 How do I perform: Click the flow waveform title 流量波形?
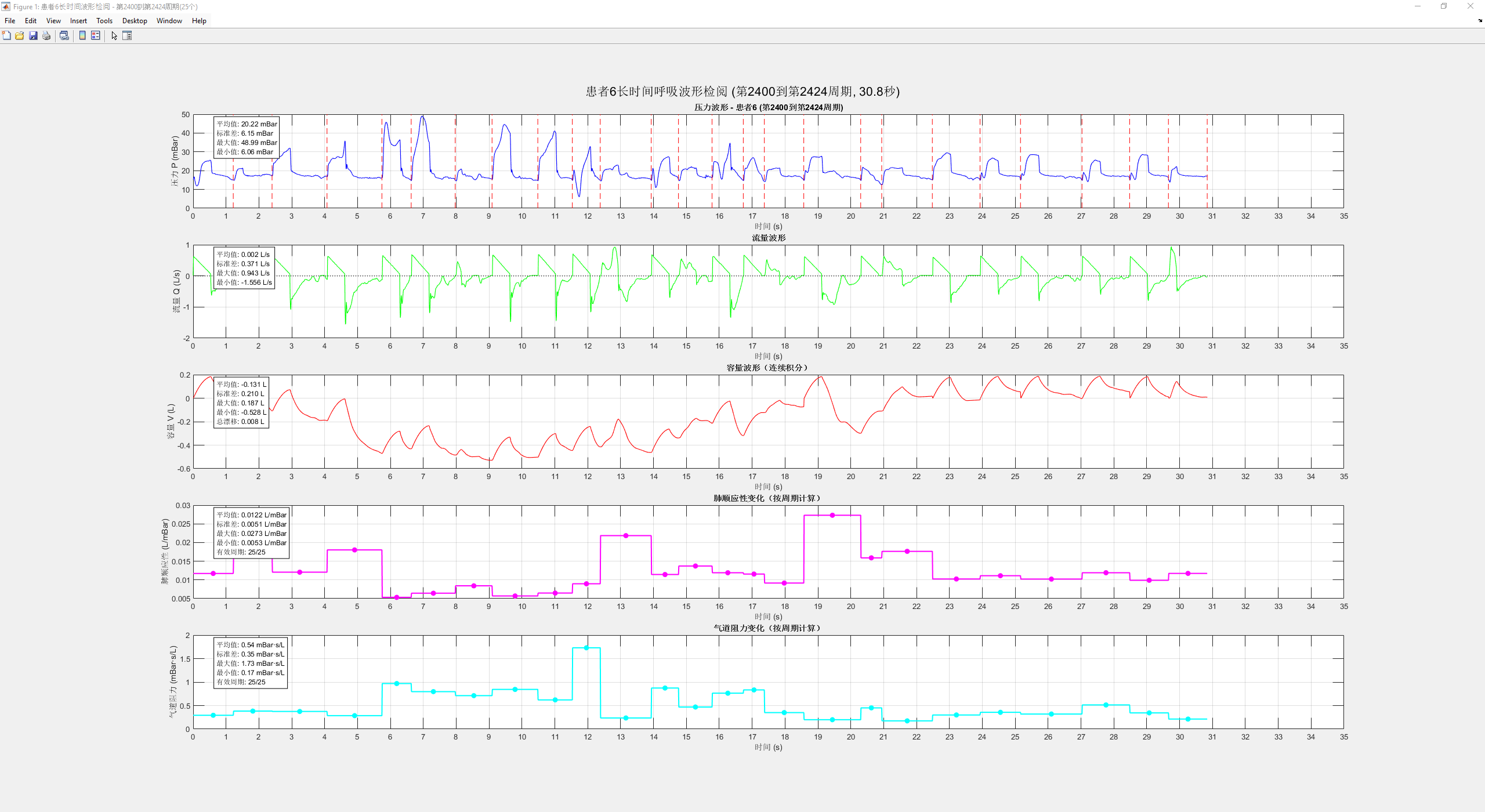coord(769,238)
